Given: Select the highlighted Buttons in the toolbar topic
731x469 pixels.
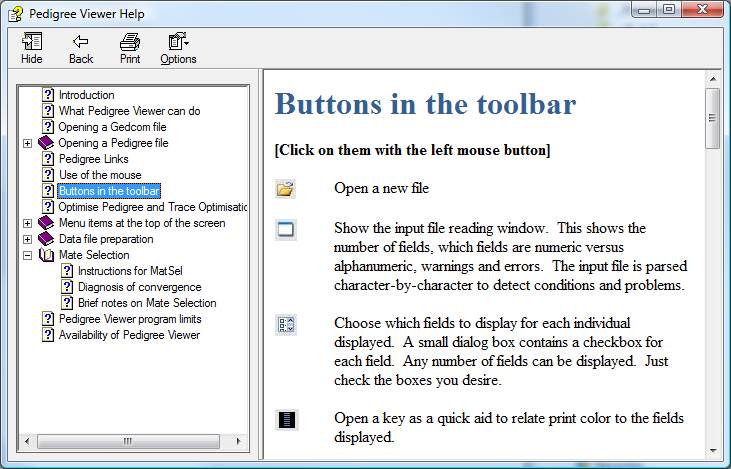Looking at the screenshot, I should click(109, 191).
